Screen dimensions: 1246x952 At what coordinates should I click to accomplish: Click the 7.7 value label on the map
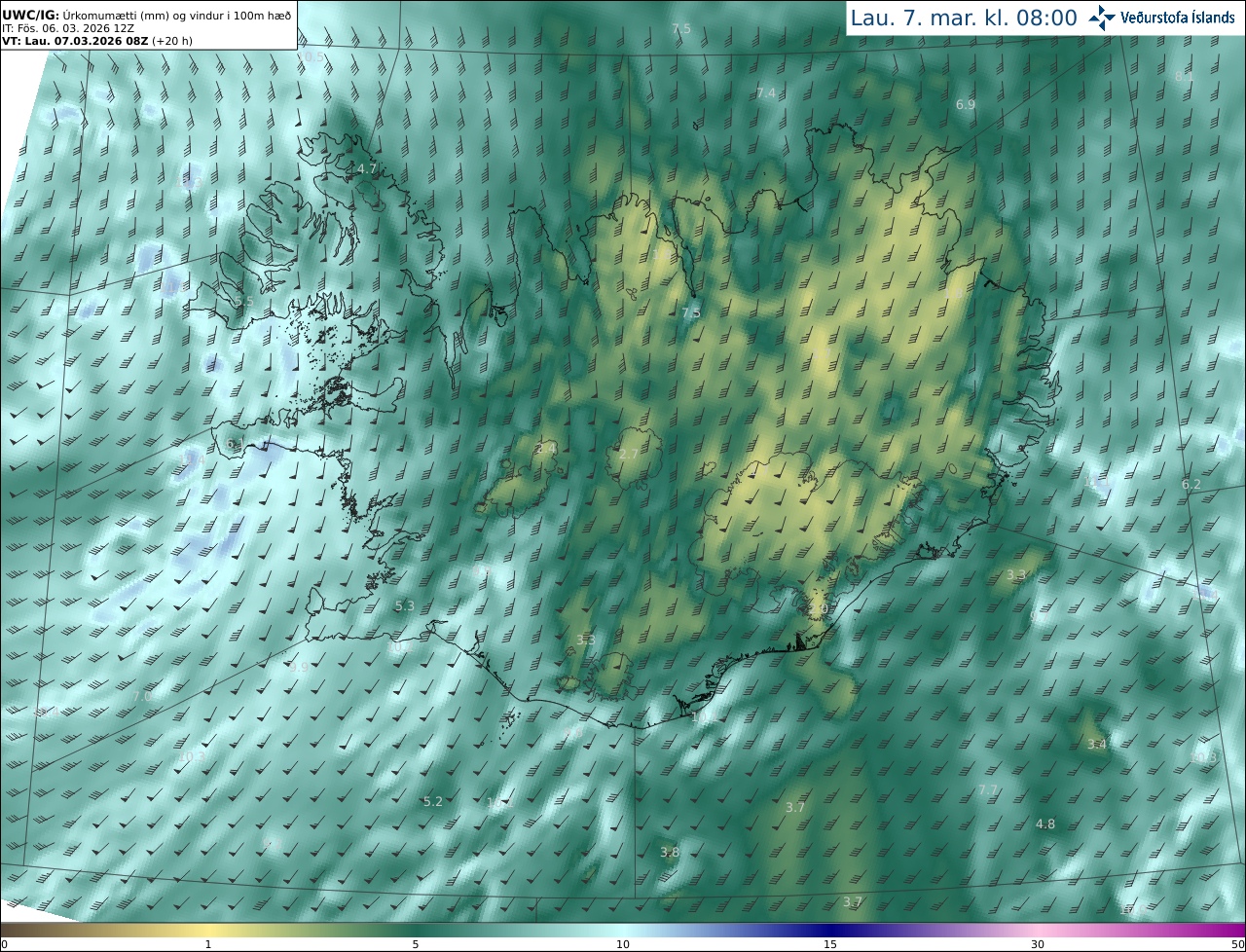point(988,789)
